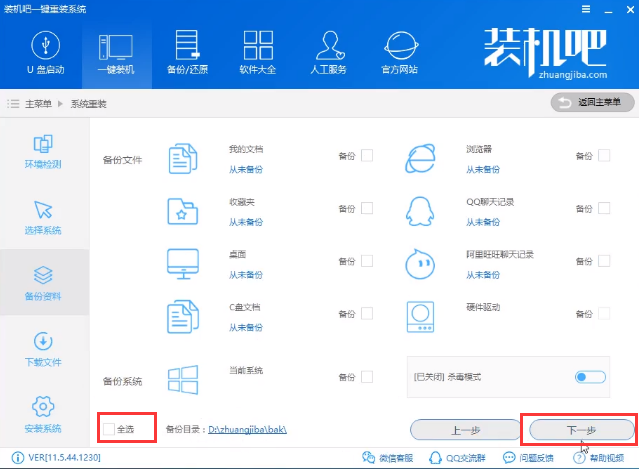This screenshot has height=470, width=644.
Task: Click 返回主菜单 return button
Action: click(592, 103)
